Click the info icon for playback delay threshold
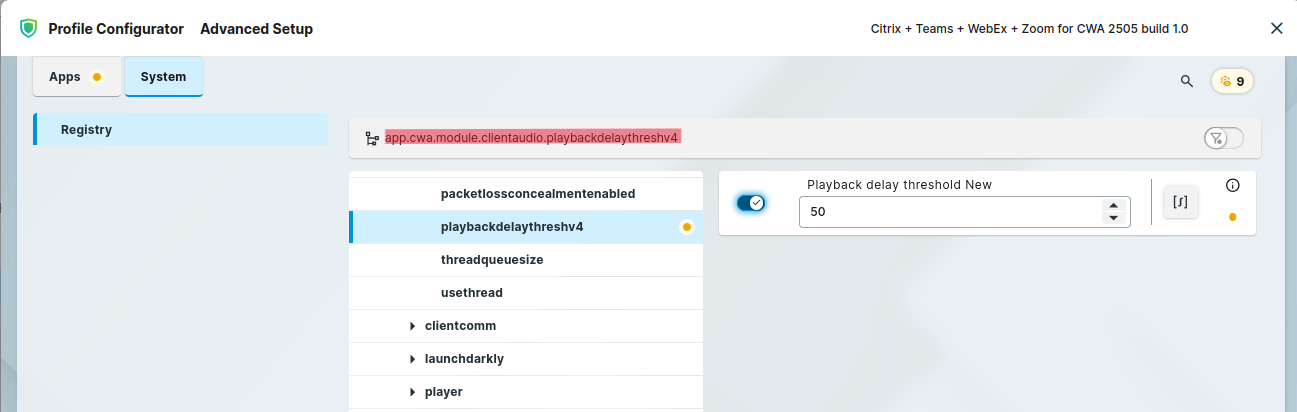 (1232, 185)
